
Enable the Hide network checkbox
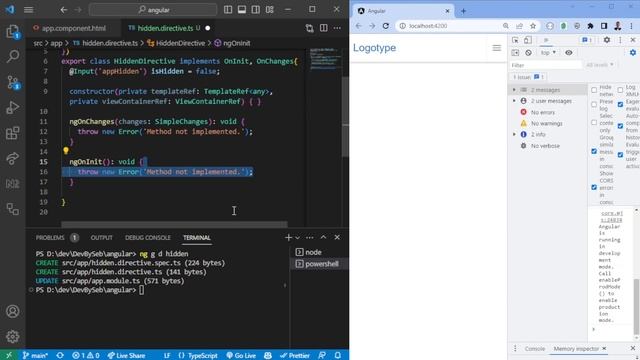tap(594, 90)
